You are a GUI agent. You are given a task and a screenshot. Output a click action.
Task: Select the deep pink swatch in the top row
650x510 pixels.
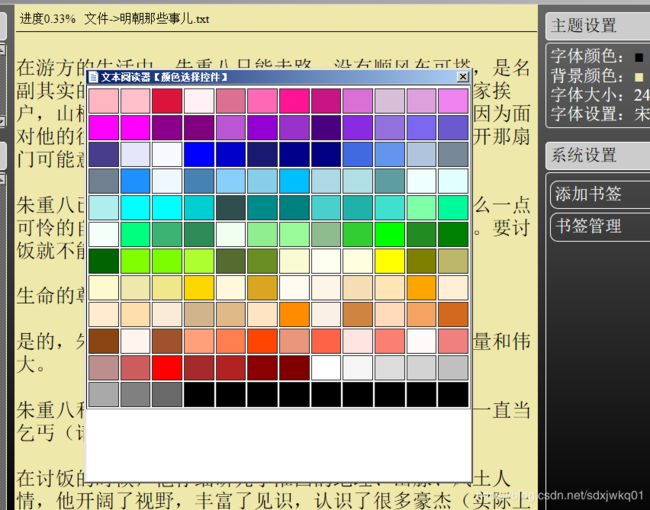tap(294, 101)
